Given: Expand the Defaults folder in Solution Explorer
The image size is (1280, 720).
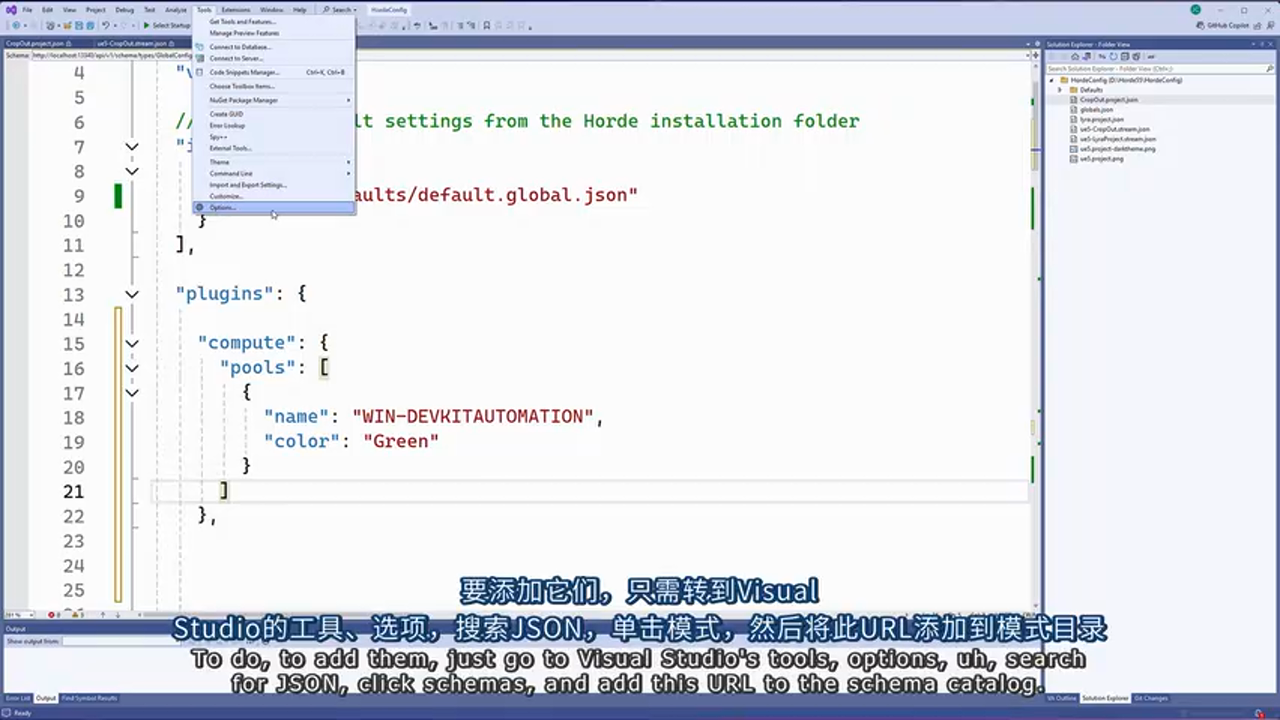Looking at the screenshot, I should (x=1059, y=90).
